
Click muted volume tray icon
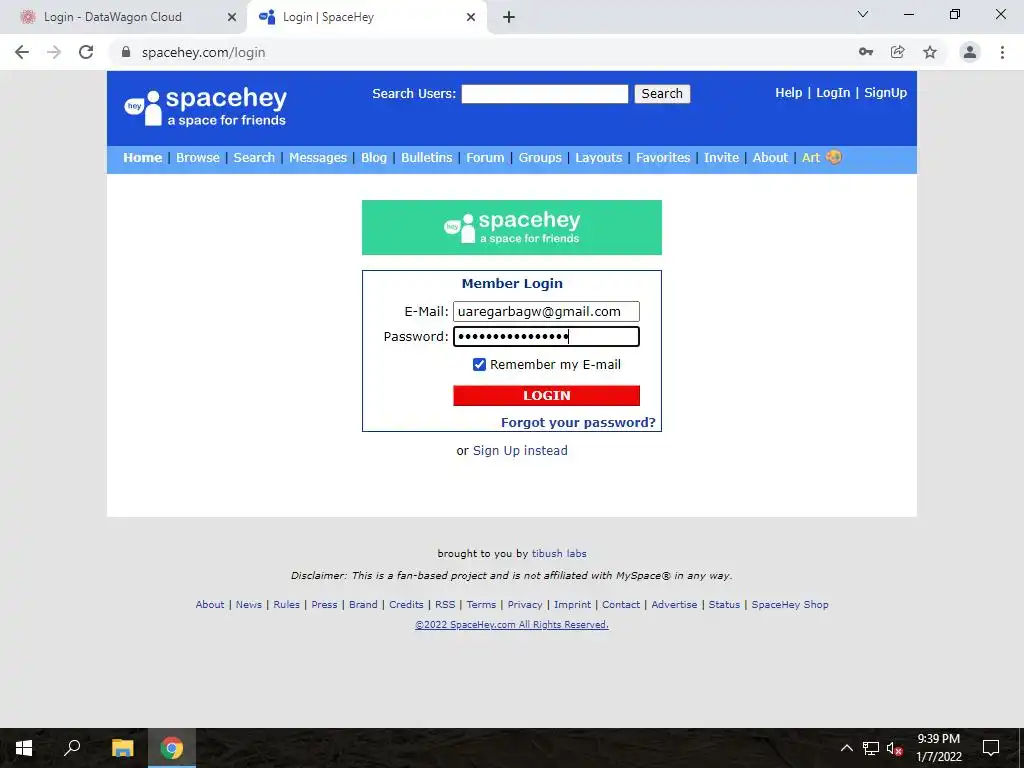[894, 748]
